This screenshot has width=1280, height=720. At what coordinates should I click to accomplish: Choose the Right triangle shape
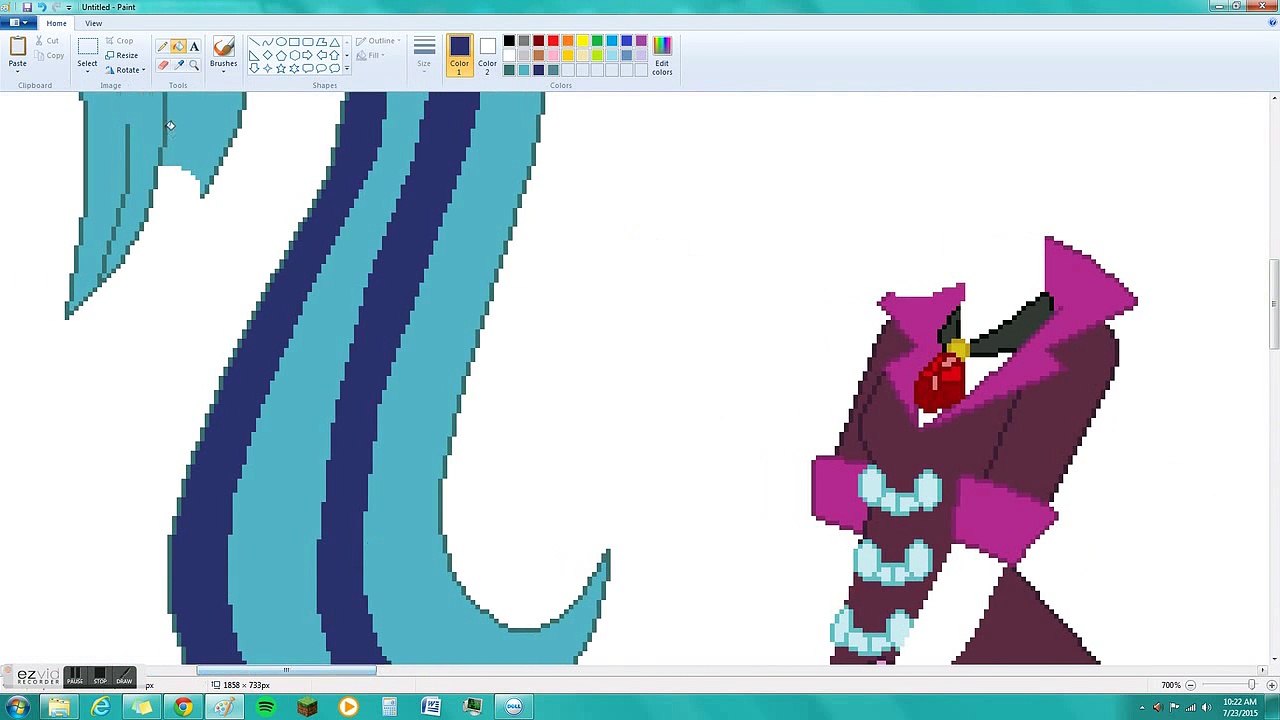click(254, 56)
